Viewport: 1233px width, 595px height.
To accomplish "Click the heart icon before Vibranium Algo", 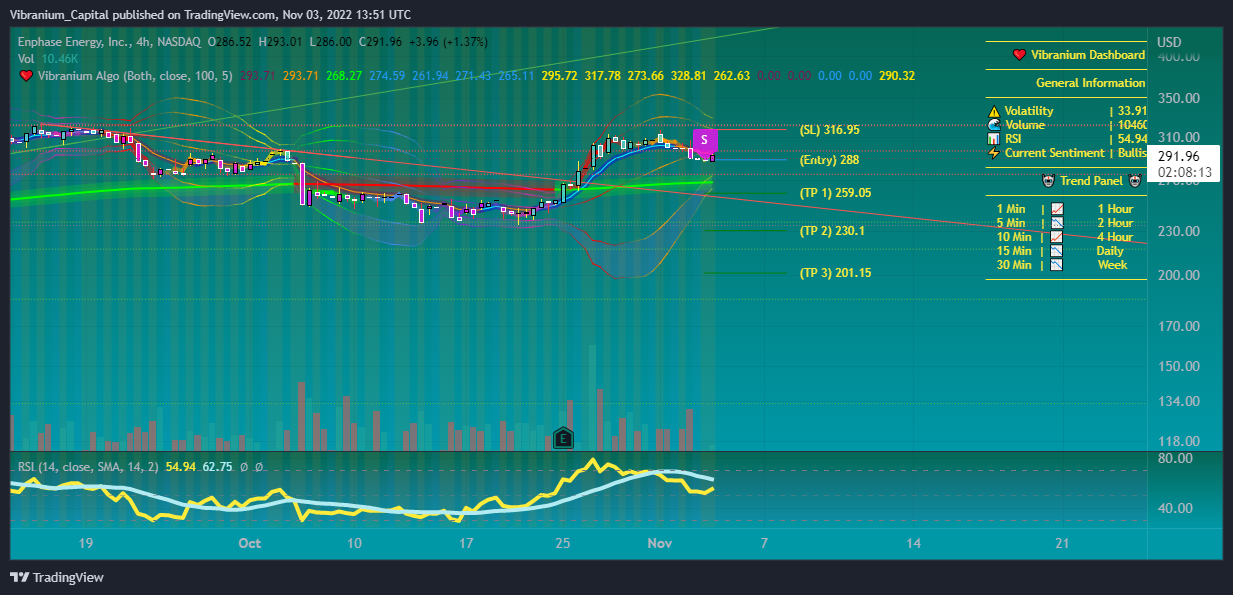I will point(27,76).
